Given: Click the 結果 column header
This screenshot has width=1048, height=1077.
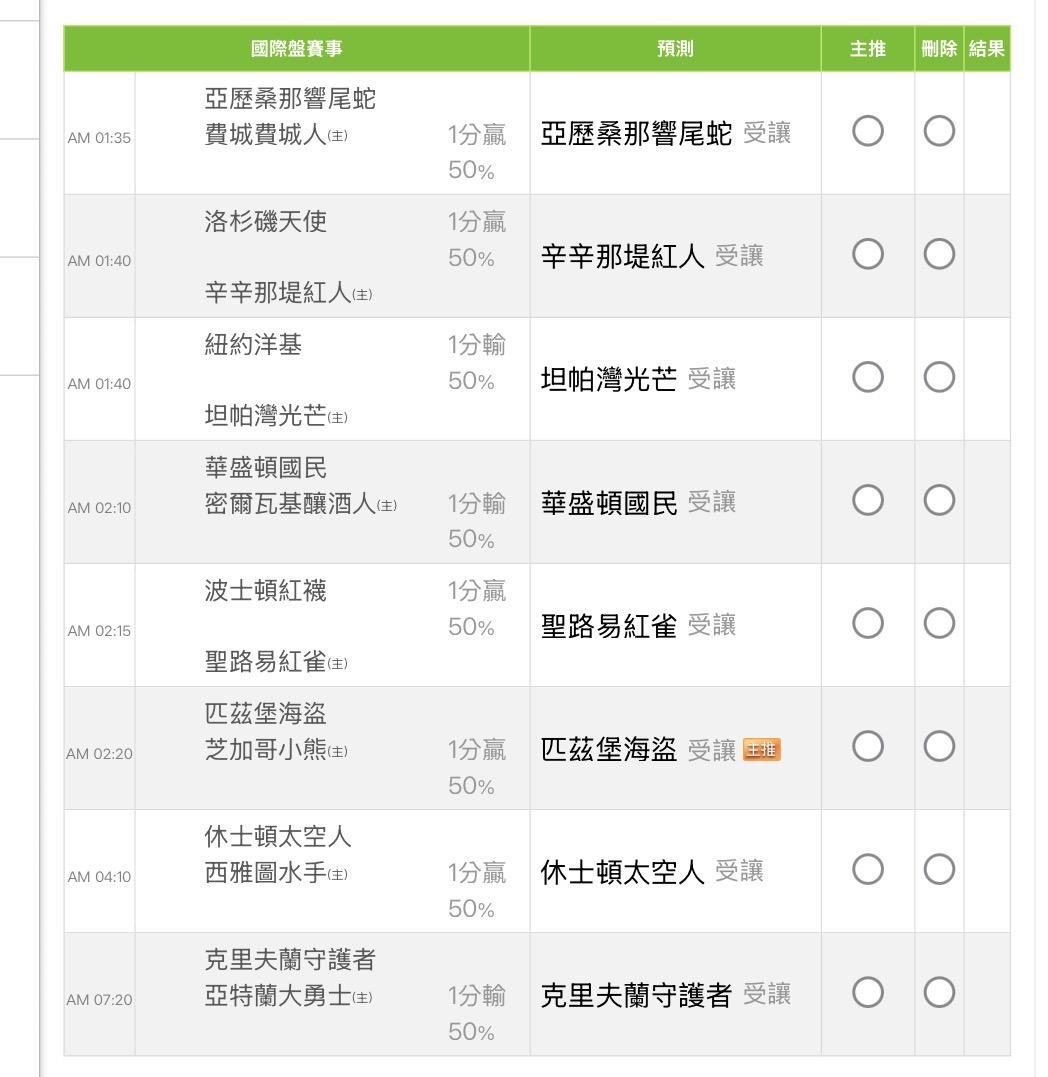Looking at the screenshot, I should 987,49.
